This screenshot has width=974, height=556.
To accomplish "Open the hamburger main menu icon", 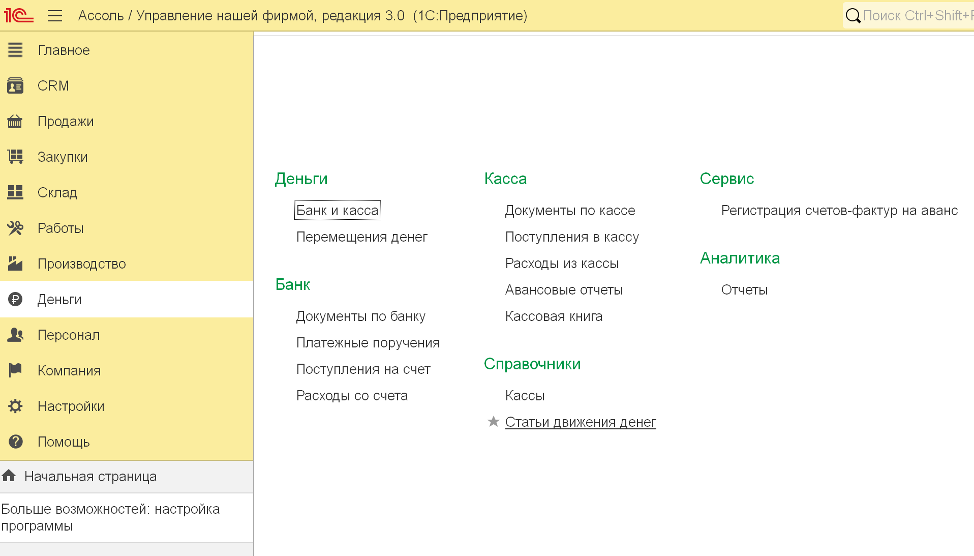I will [x=55, y=15].
